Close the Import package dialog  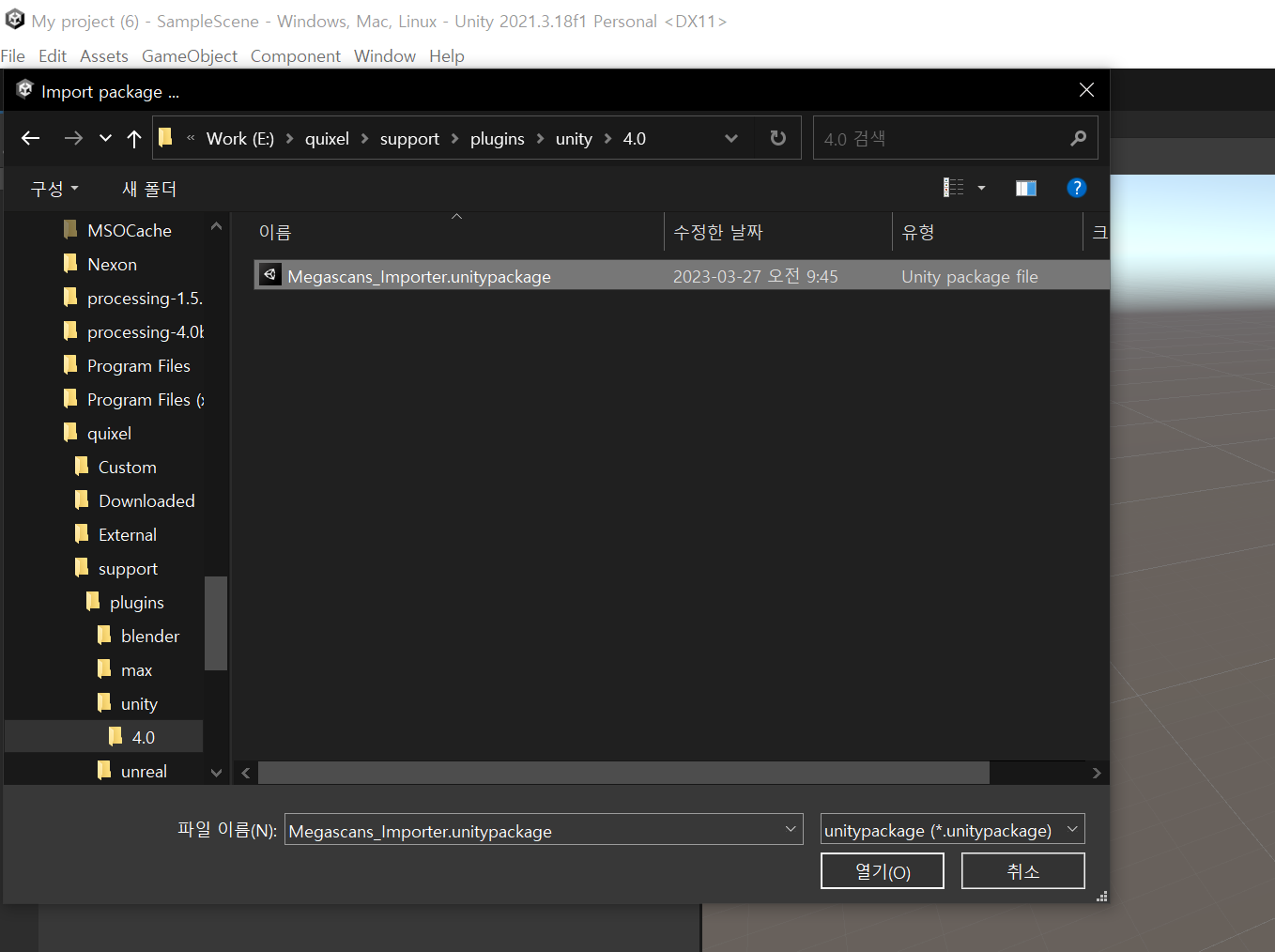tap(1086, 90)
